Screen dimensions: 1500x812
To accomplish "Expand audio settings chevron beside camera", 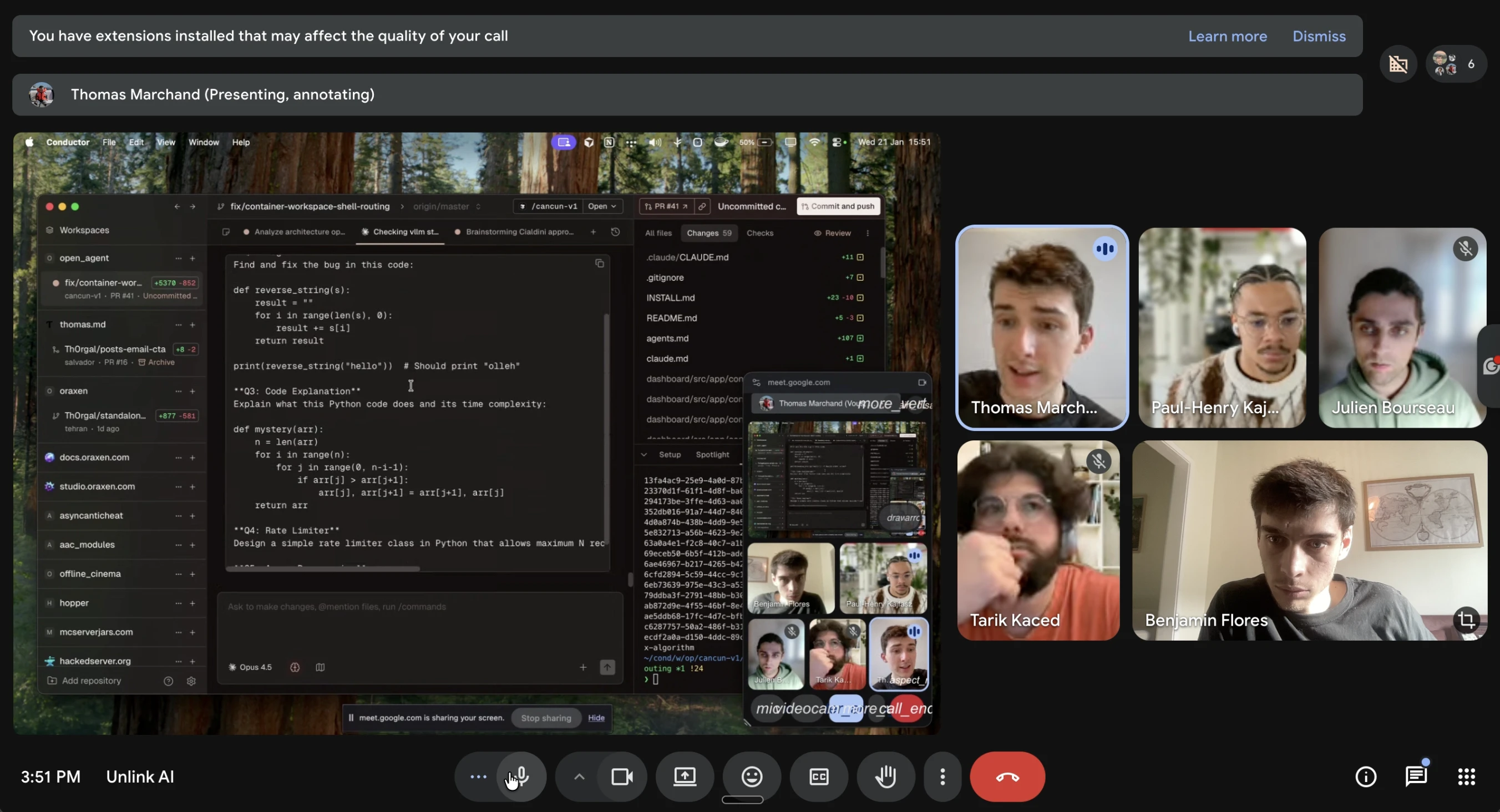I will click(x=579, y=777).
